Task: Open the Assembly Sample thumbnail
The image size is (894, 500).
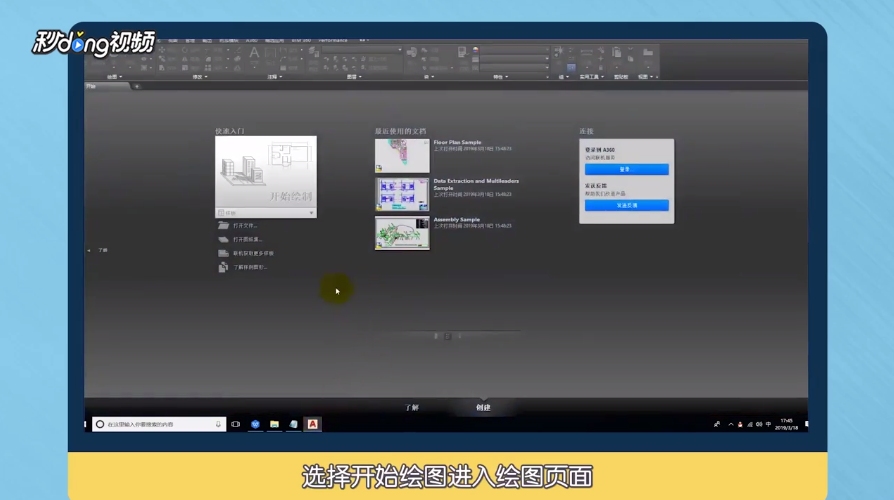Action: tap(402, 233)
